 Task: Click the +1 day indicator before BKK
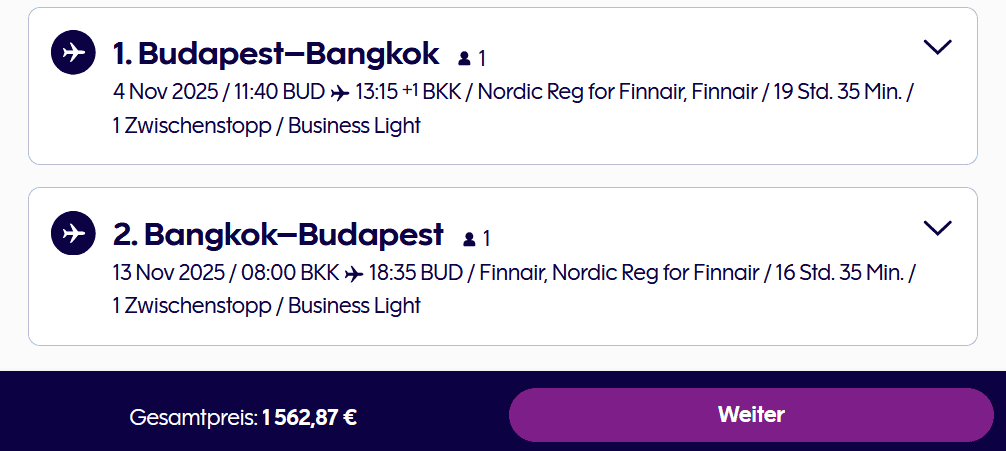[x=409, y=90]
